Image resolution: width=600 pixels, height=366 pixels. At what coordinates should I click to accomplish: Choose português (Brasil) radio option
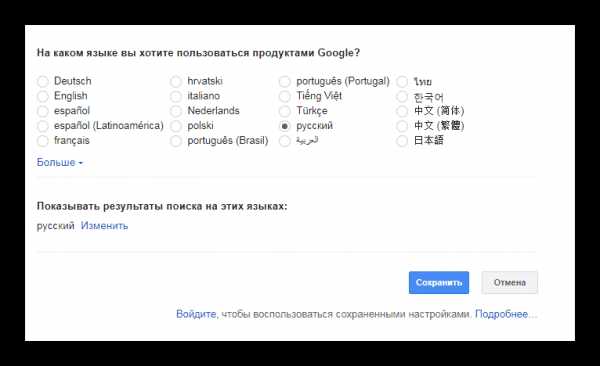pyautogui.click(x=176, y=141)
